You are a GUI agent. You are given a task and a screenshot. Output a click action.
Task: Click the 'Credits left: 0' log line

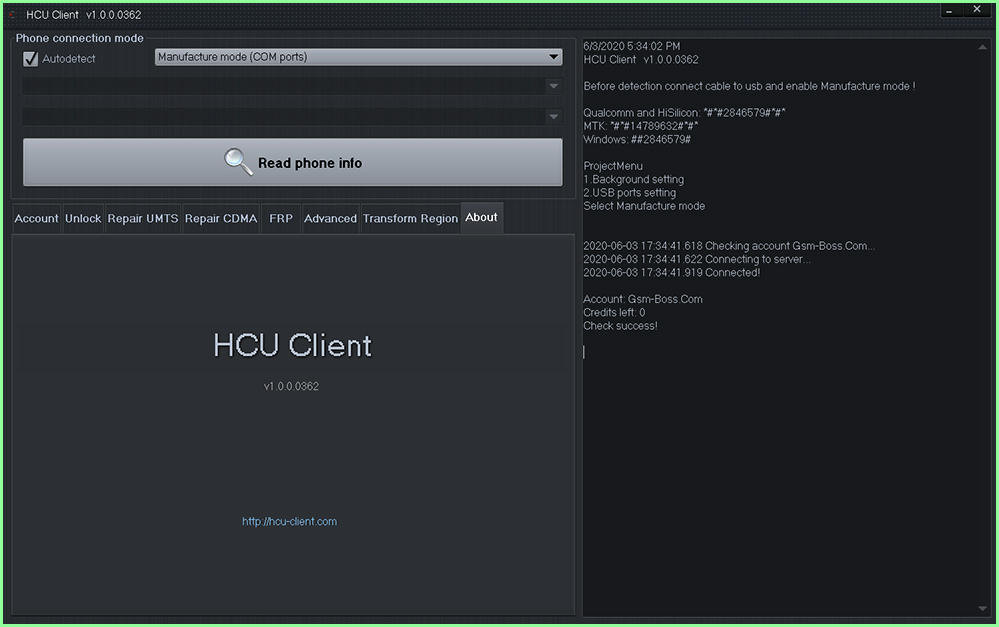click(614, 312)
